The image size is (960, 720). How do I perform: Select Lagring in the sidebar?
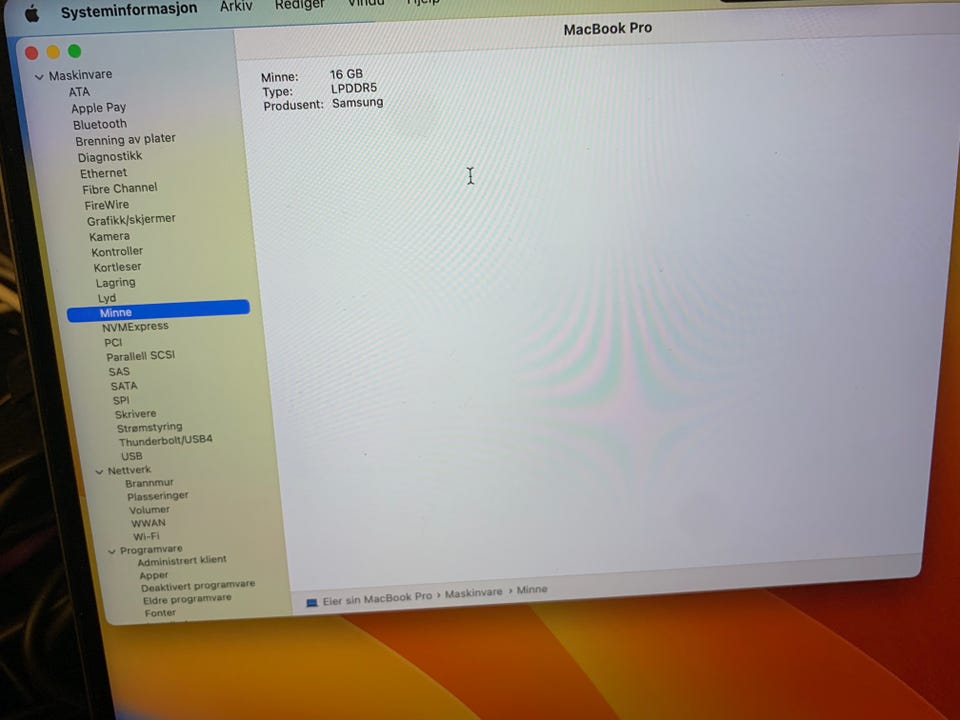[x=116, y=283]
